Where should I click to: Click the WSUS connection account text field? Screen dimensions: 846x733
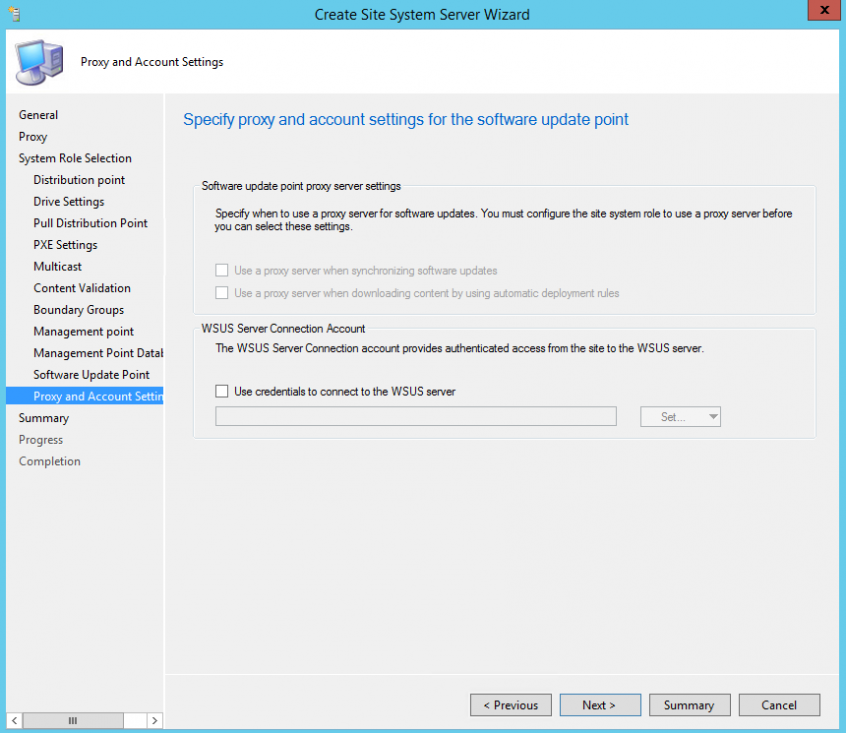click(x=415, y=416)
